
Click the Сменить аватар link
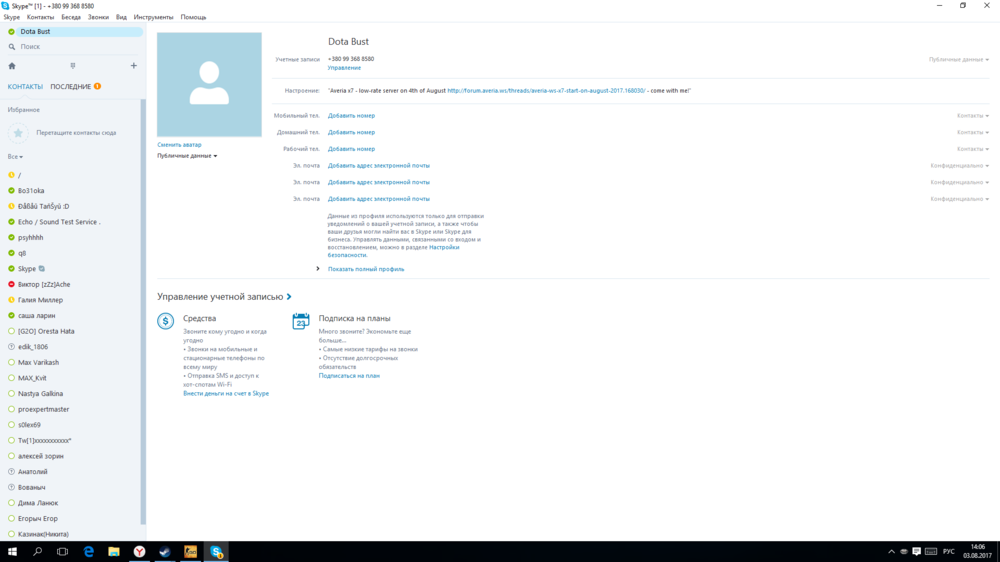coord(179,145)
